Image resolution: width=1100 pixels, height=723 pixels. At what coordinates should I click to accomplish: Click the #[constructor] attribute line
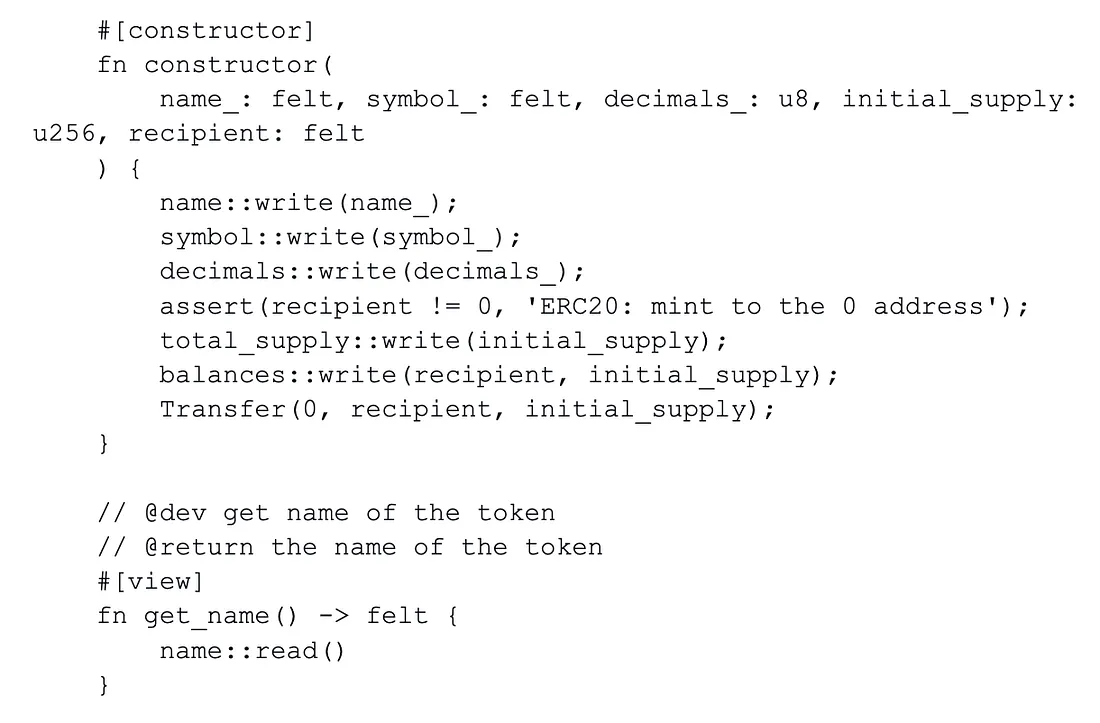[x=205, y=31]
